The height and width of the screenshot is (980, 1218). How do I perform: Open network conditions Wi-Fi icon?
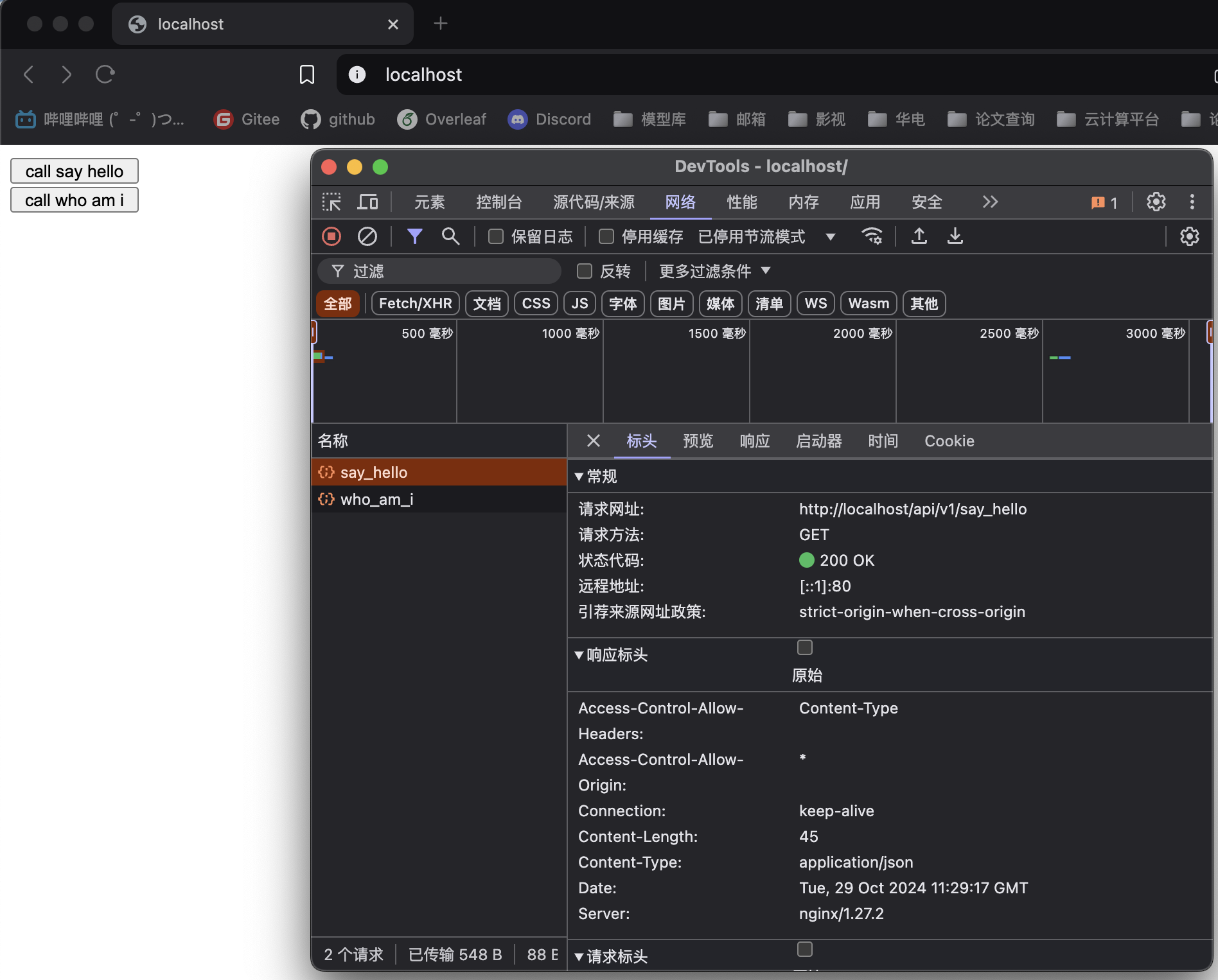tap(871, 237)
